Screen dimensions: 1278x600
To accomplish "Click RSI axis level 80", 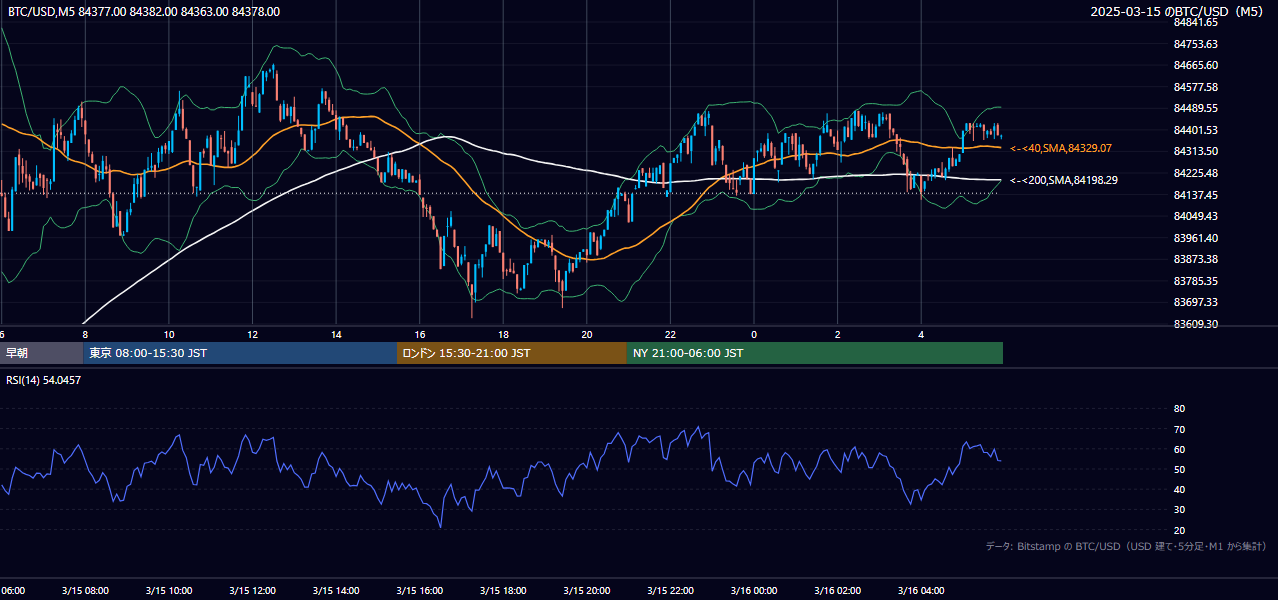I will coord(1179,409).
